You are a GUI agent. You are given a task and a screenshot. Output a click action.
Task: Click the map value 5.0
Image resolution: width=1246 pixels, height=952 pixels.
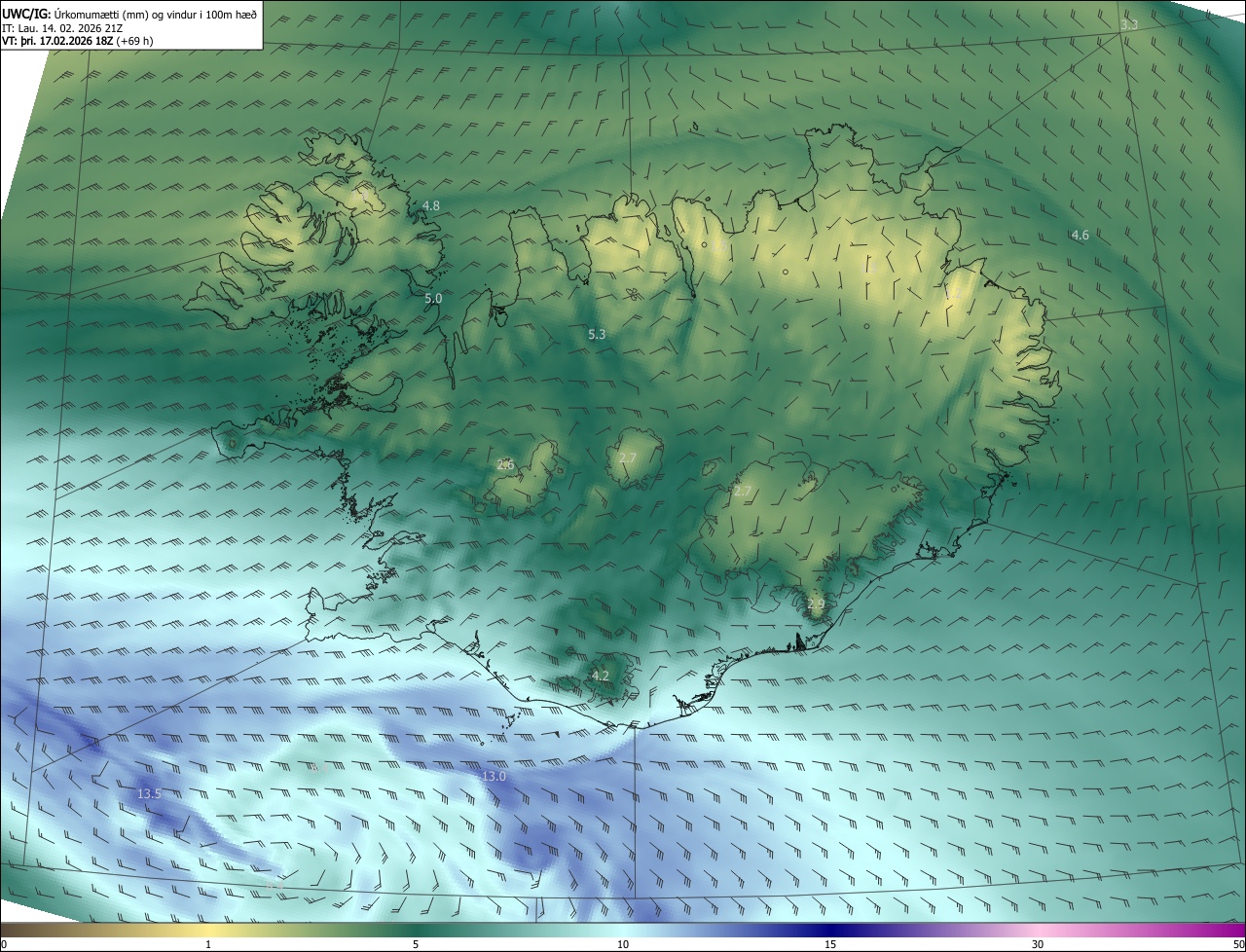[x=433, y=298]
